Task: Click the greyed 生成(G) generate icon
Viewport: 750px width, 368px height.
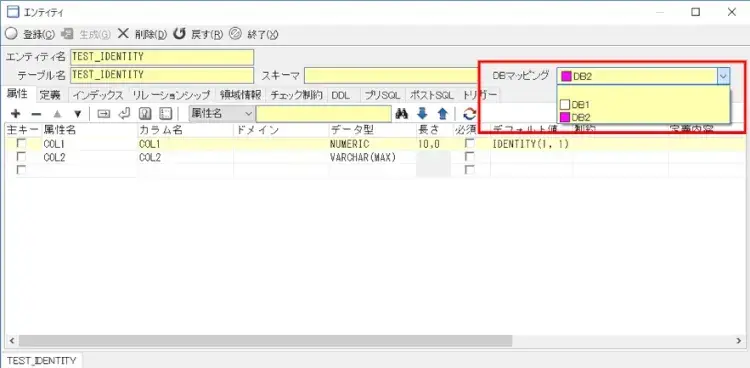Action: (x=67, y=34)
